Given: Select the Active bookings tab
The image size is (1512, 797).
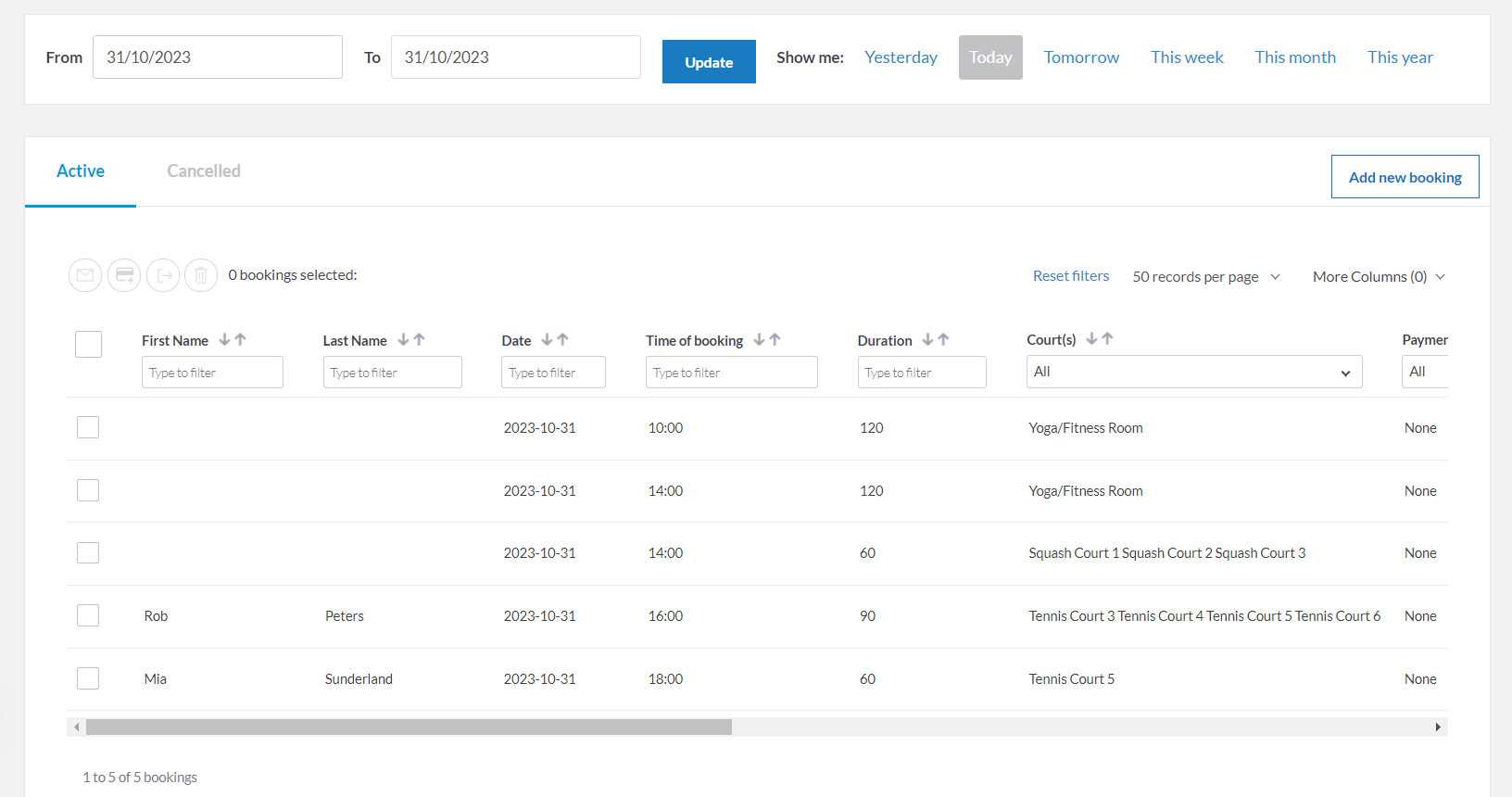Looking at the screenshot, I should click(81, 171).
